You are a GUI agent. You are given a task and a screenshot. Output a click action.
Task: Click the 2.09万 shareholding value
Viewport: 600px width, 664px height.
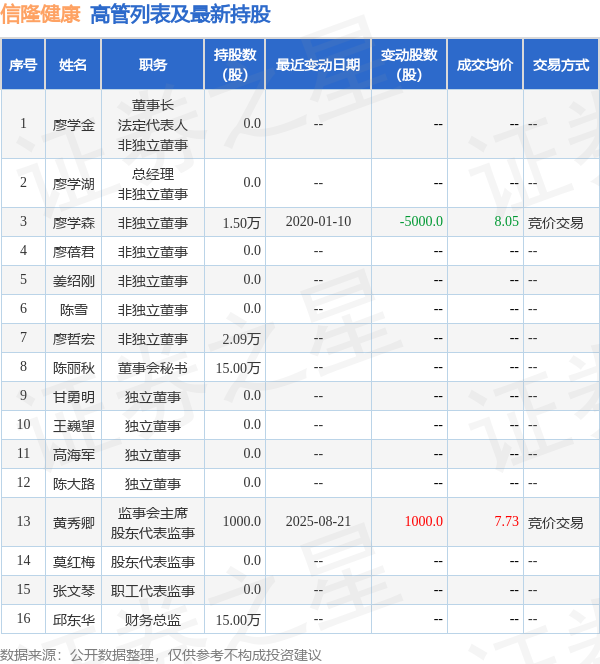pyautogui.click(x=241, y=339)
